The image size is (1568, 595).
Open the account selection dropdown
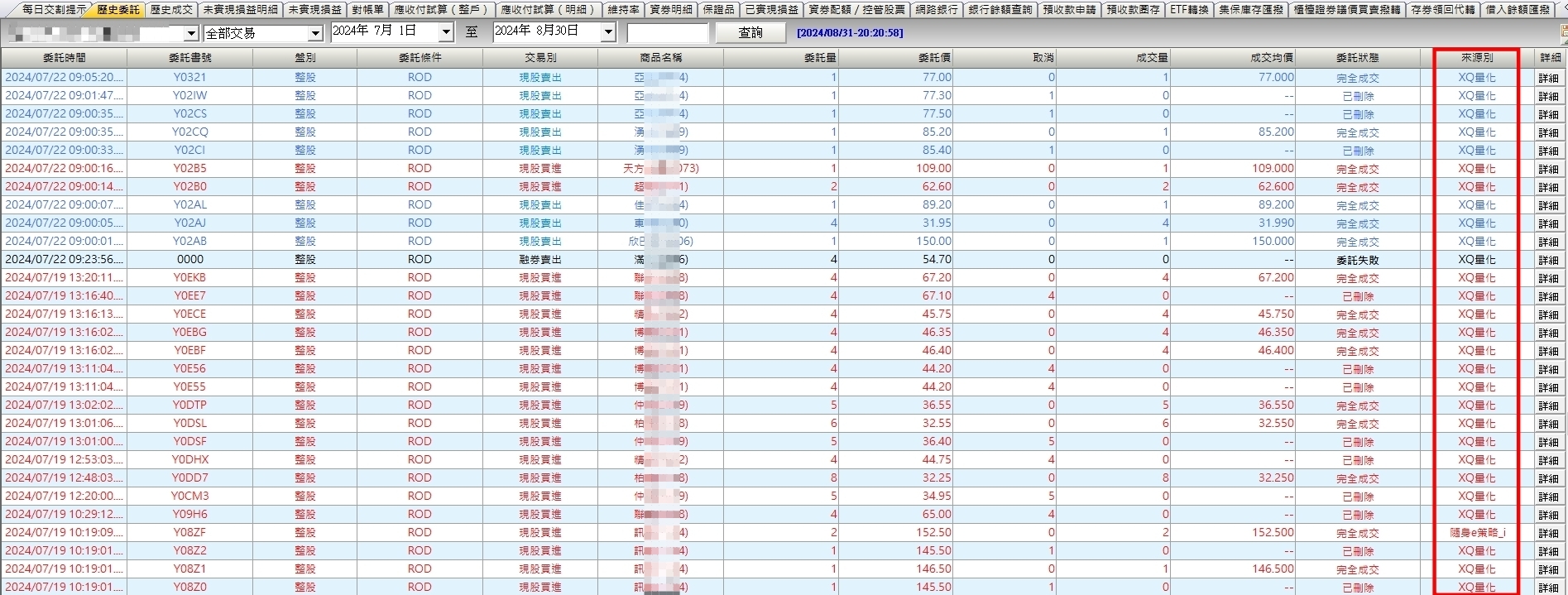(191, 33)
